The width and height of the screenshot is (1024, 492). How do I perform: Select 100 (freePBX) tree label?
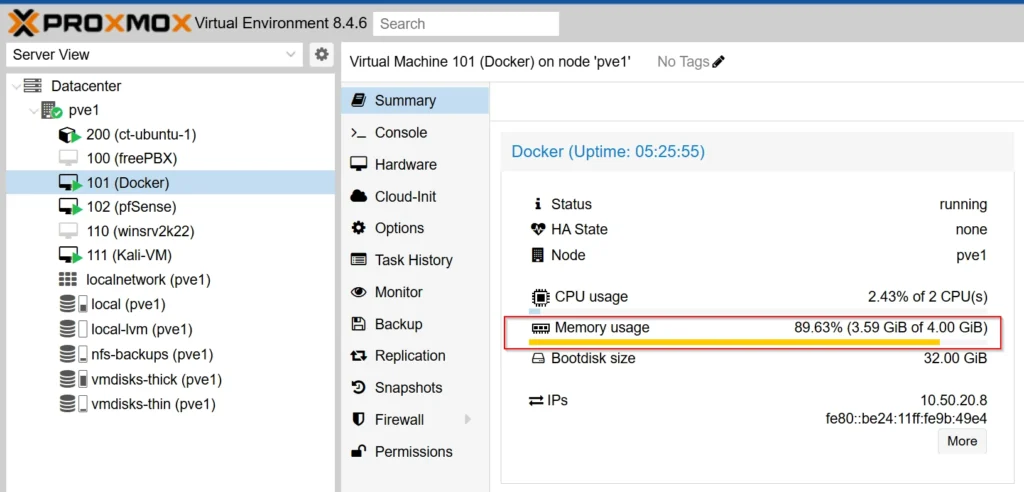(132, 159)
